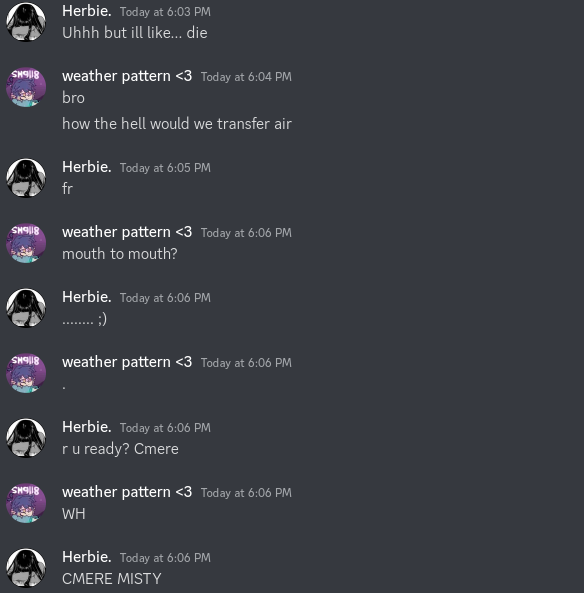Image resolution: width=584 pixels, height=593 pixels.
Task: Click username Herbie. on the 6:03 PM message
Action: [x=87, y=11]
